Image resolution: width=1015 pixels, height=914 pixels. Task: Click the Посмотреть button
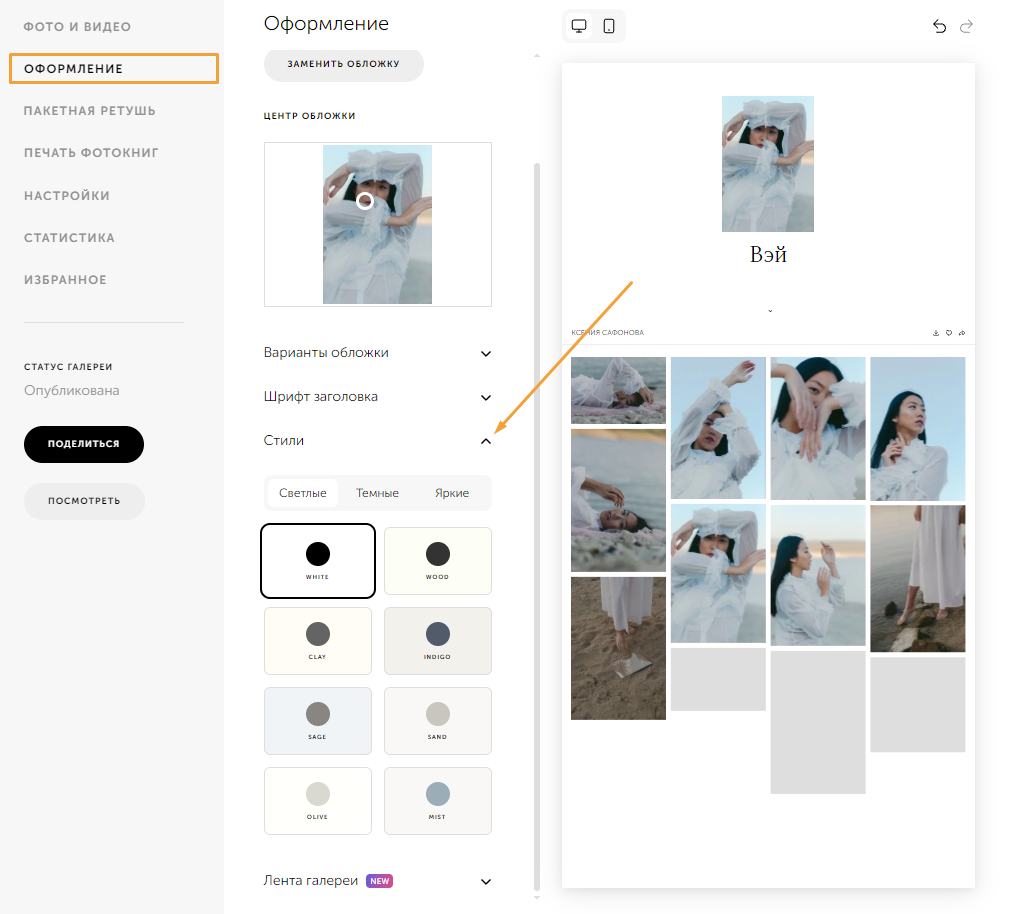pyautogui.click(x=84, y=501)
